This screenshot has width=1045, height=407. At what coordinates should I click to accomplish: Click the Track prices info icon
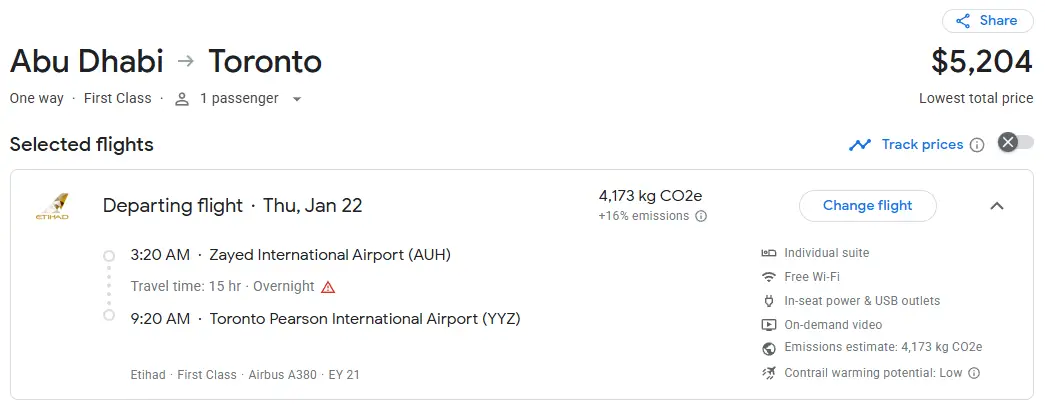(x=977, y=145)
